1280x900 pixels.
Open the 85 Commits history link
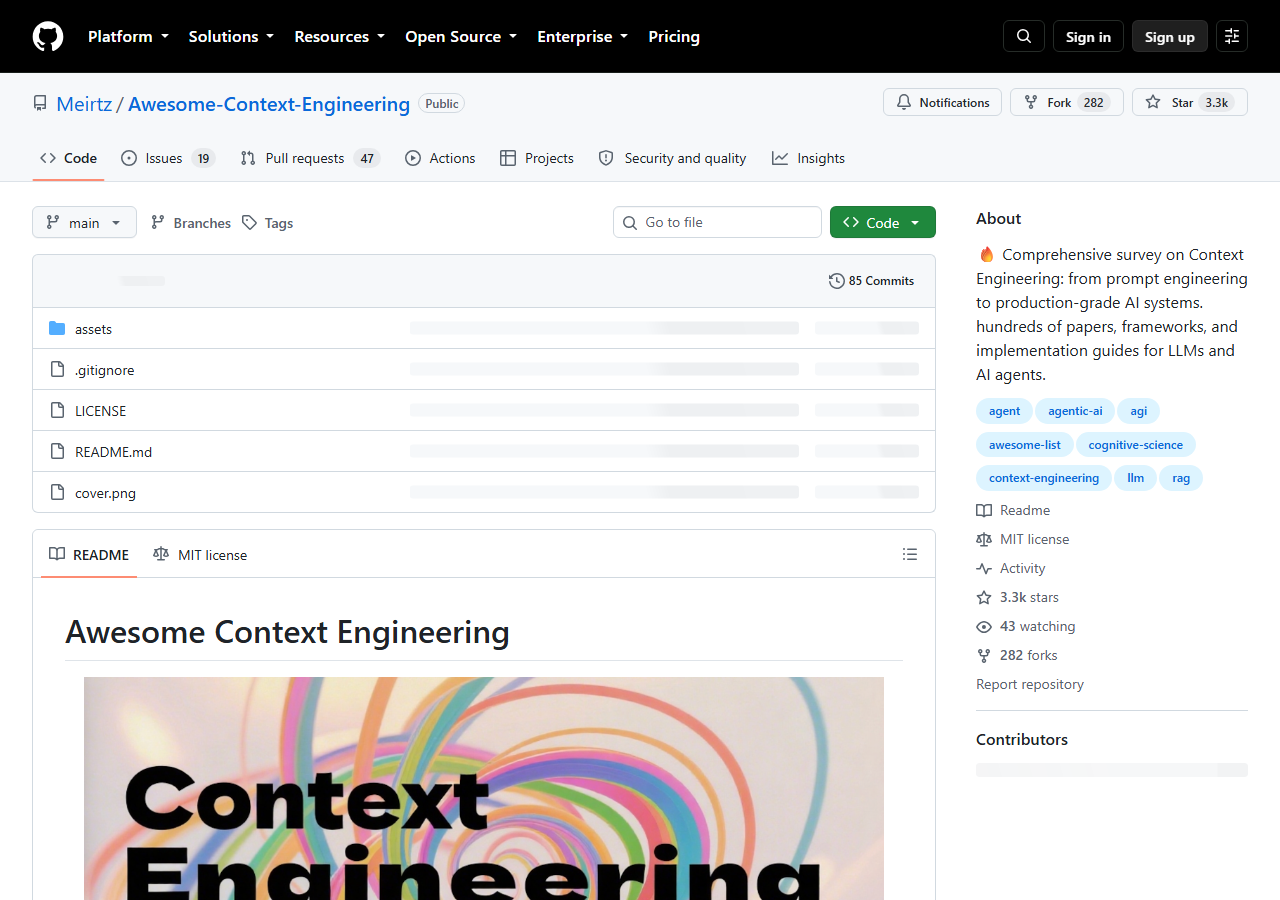tap(872, 281)
